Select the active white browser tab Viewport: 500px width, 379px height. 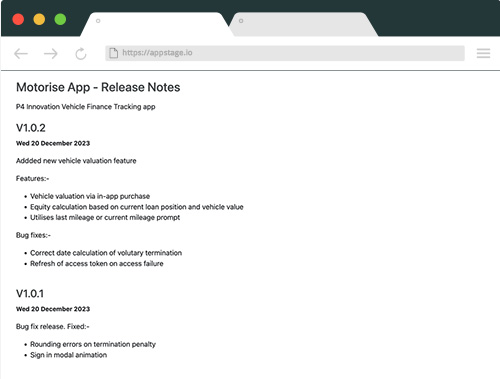pos(156,24)
